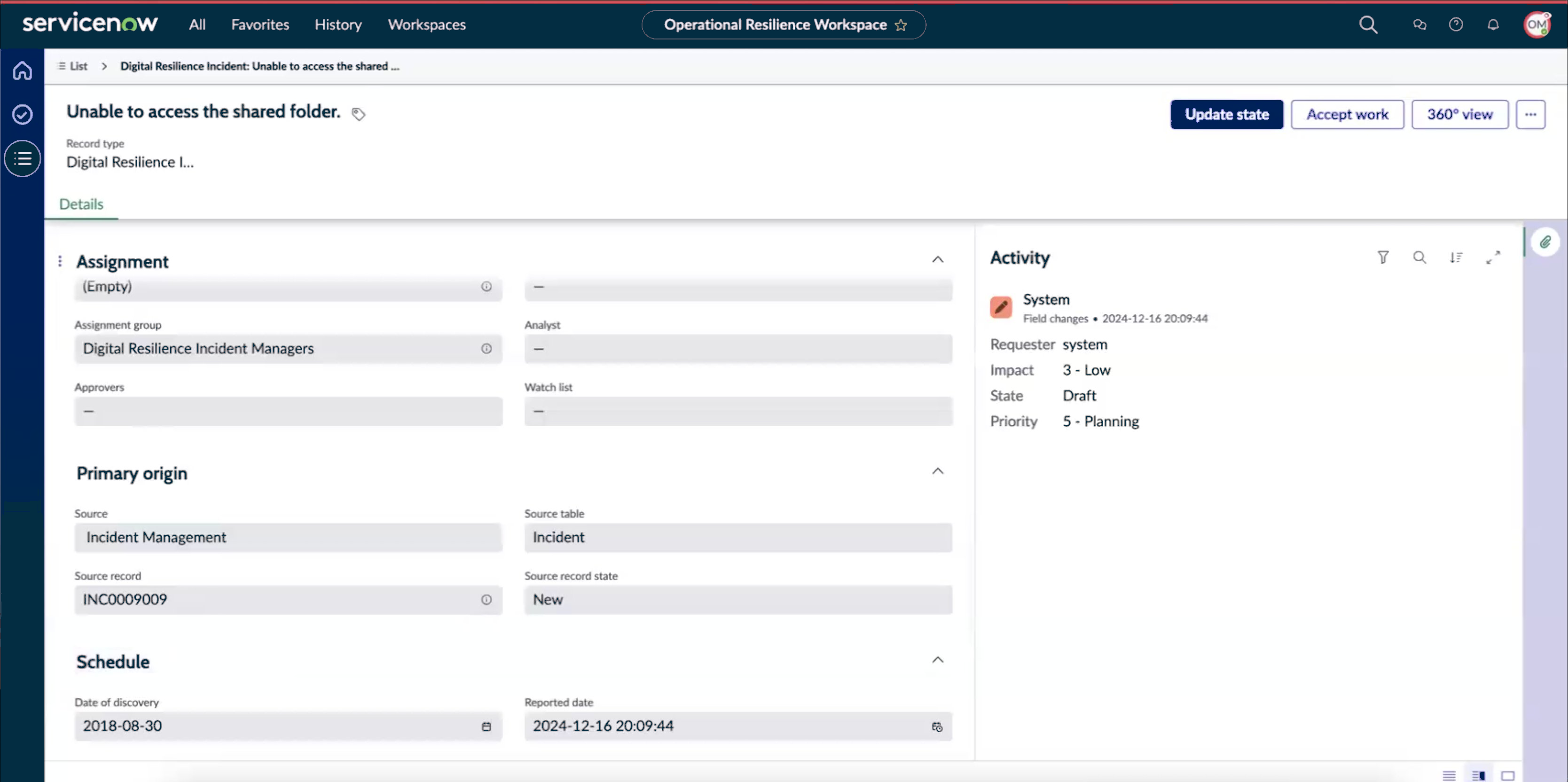Viewport: 1568px width, 782px height.
Task: Click the Source table field
Action: pyautogui.click(x=738, y=537)
